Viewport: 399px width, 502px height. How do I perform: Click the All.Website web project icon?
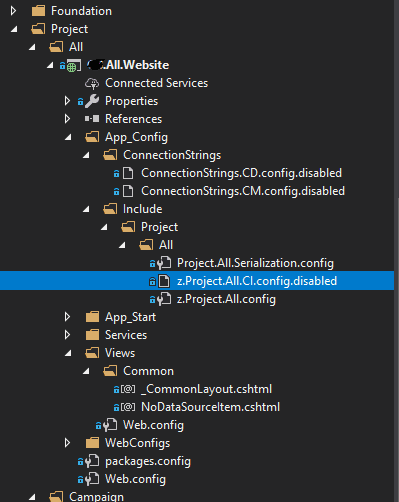click(x=73, y=65)
